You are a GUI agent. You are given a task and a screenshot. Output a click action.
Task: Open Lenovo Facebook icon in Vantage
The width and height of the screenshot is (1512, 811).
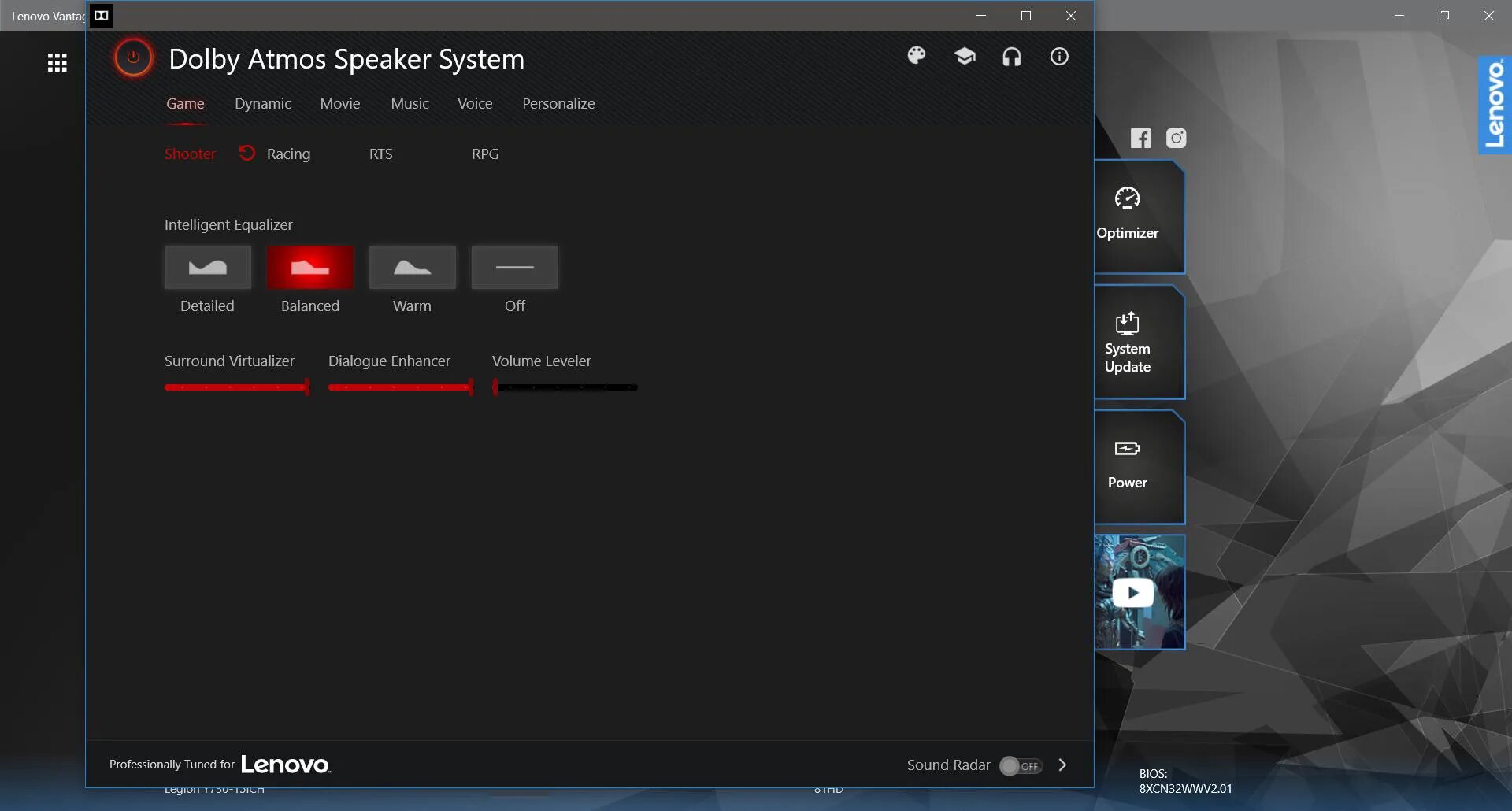pos(1141,139)
